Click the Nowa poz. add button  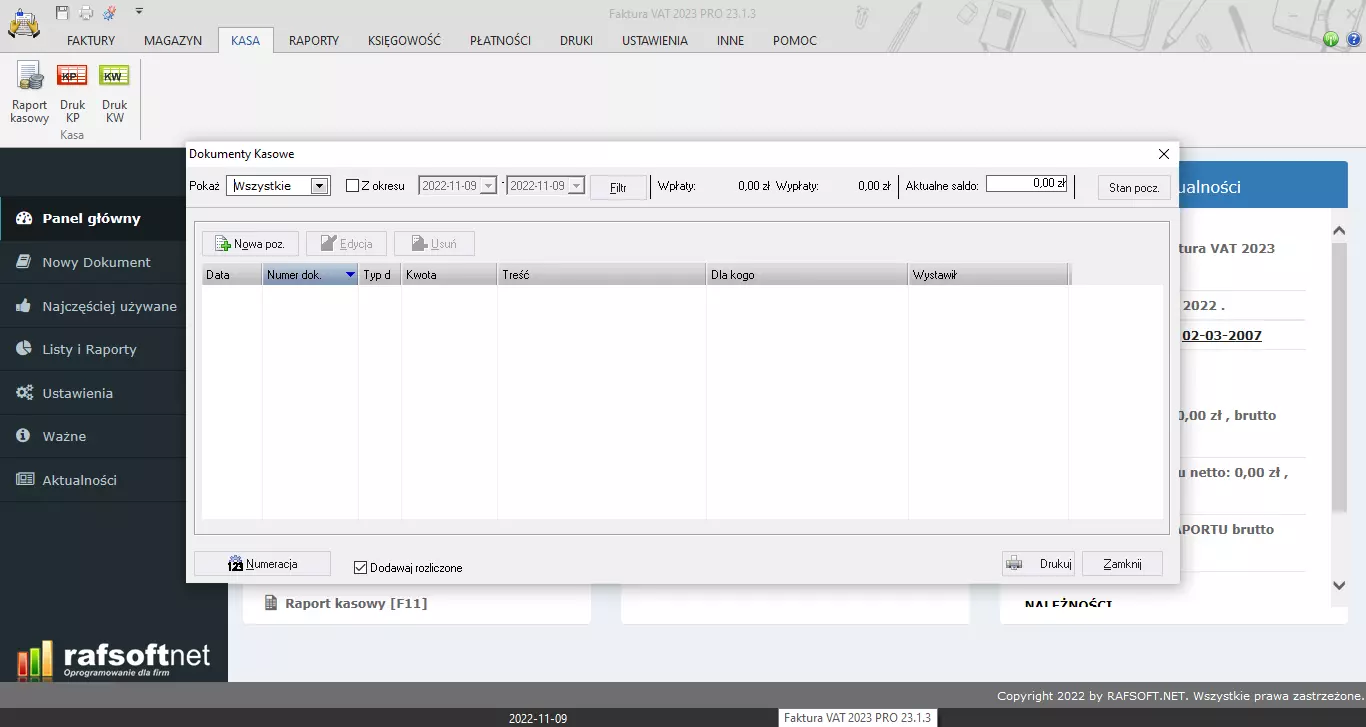click(x=250, y=244)
